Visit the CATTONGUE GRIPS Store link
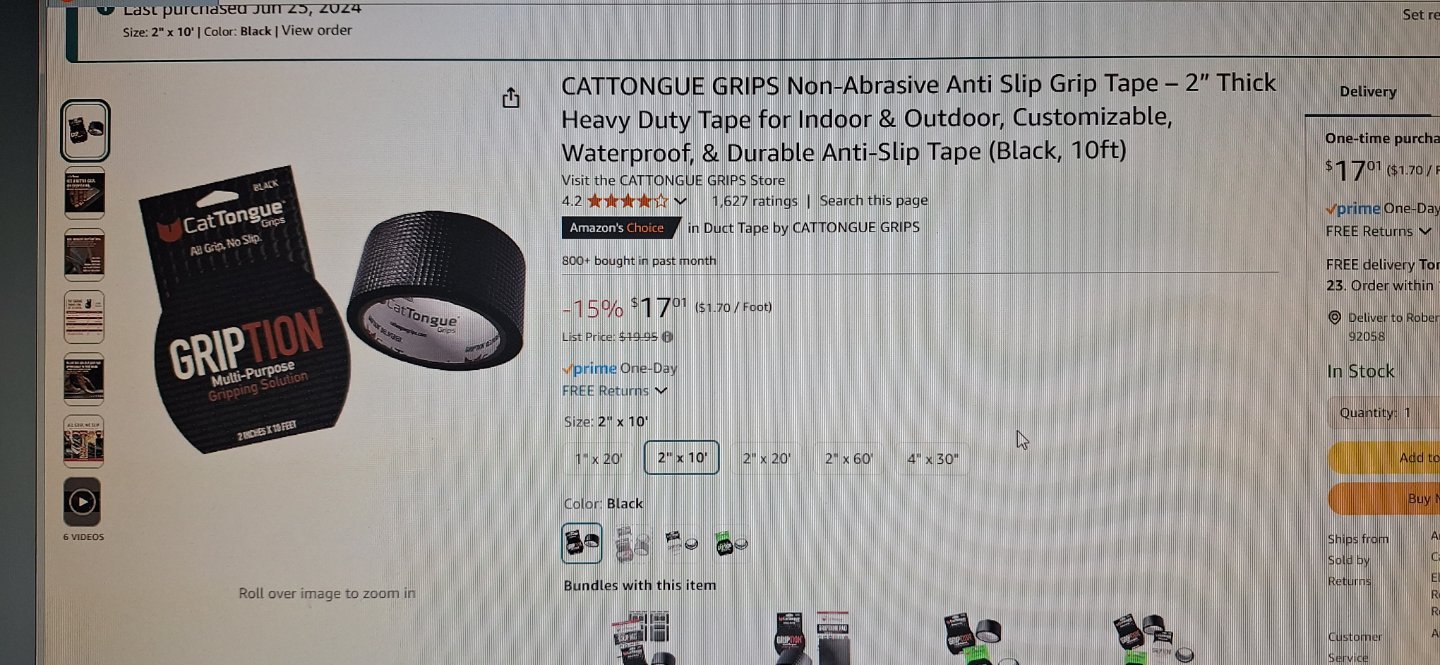The height and width of the screenshot is (665, 1440). pyautogui.click(x=673, y=181)
